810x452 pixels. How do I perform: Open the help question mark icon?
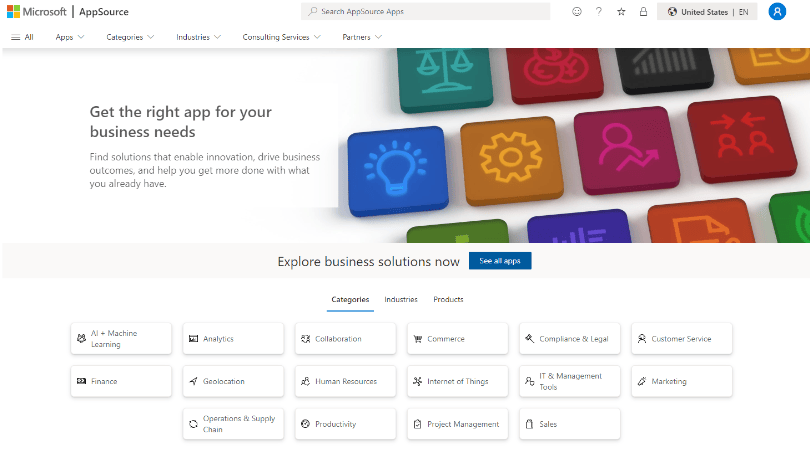point(599,12)
